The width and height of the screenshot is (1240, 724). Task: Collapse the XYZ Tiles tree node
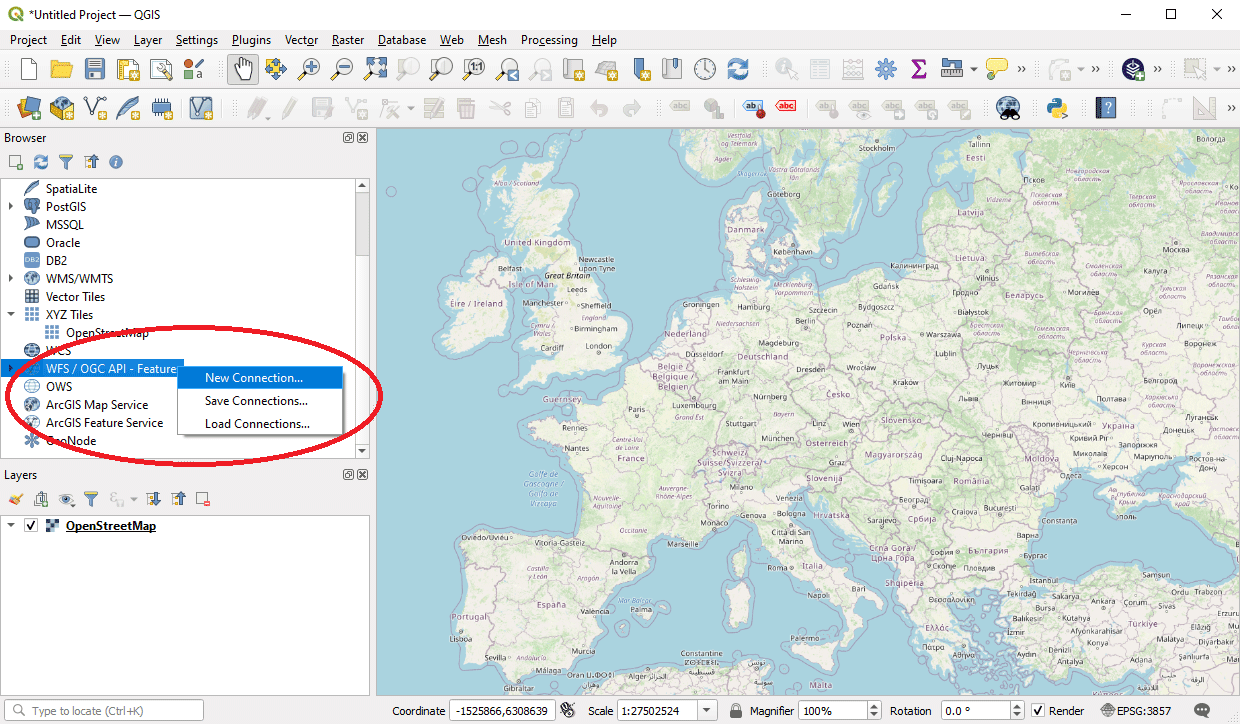point(11,315)
